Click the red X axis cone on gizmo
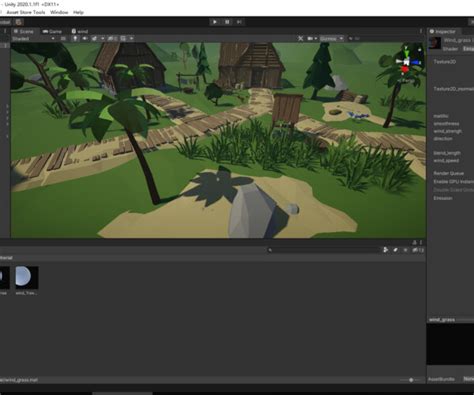Image resolution: width=474 pixels, height=395 pixels. pyautogui.click(x=405, y=69)
